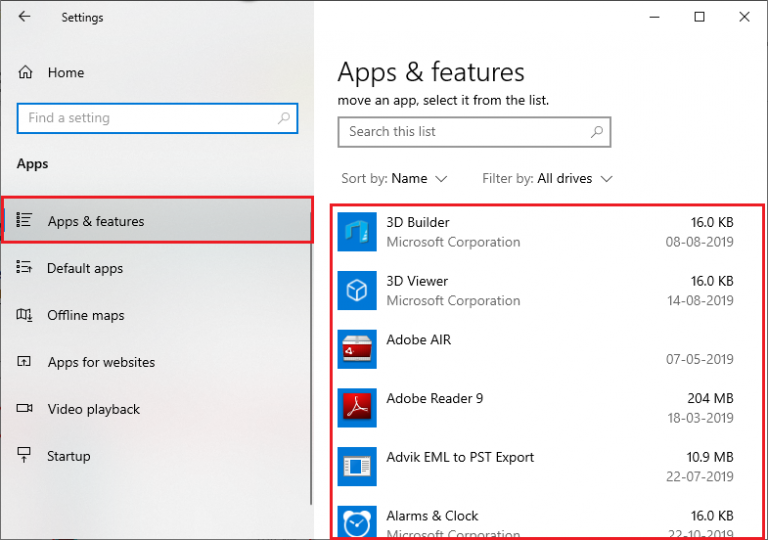Click the Apps for websites icon
Screen dimensions: 768x540
point(24,362)
